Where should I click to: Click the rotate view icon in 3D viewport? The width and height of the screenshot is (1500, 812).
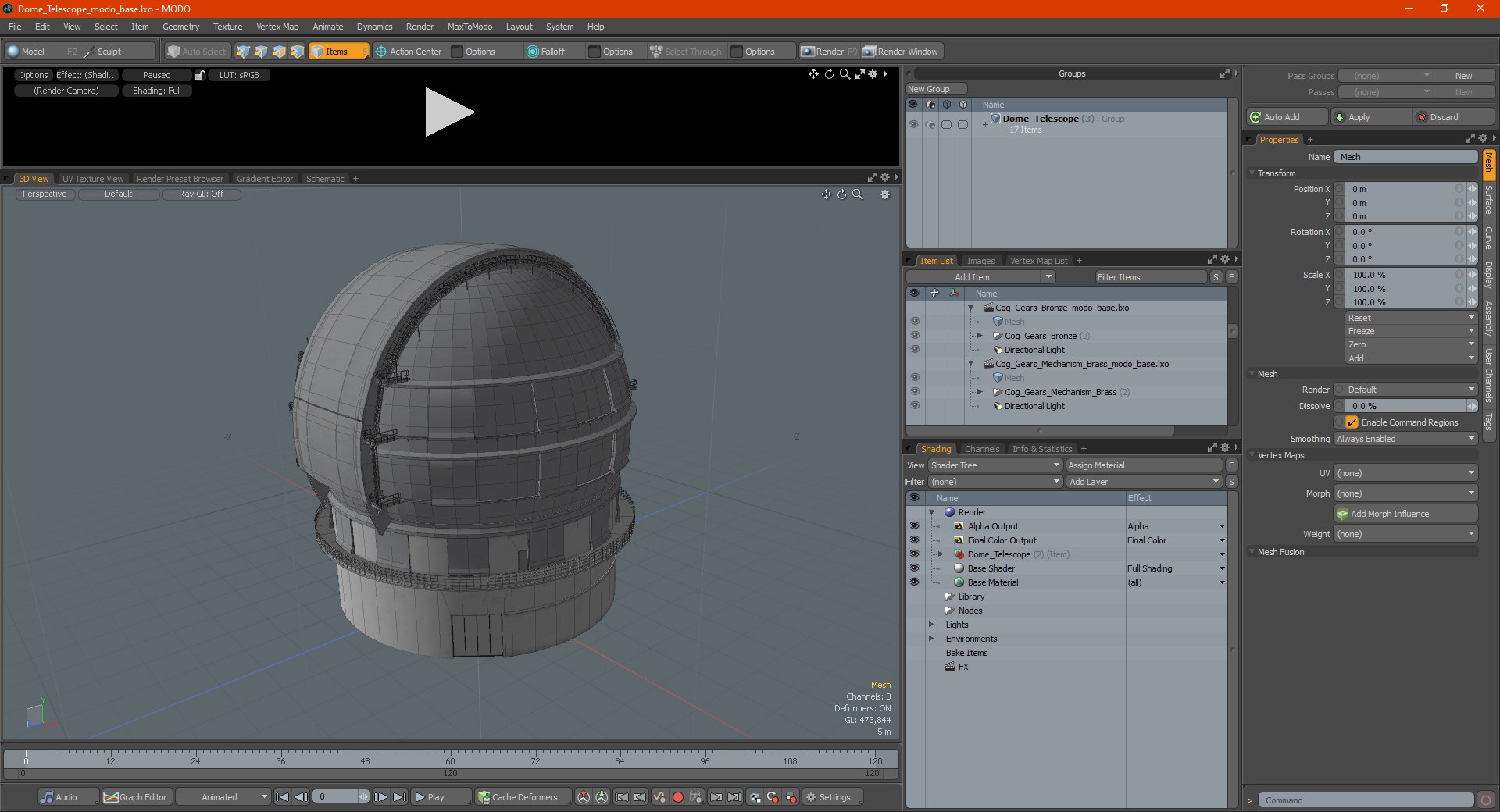coord(841,194)
